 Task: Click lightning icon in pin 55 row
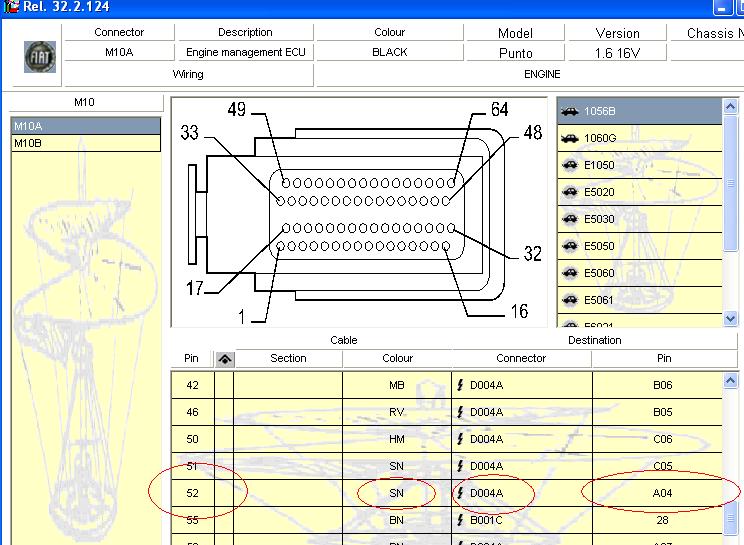pos(460,520)
